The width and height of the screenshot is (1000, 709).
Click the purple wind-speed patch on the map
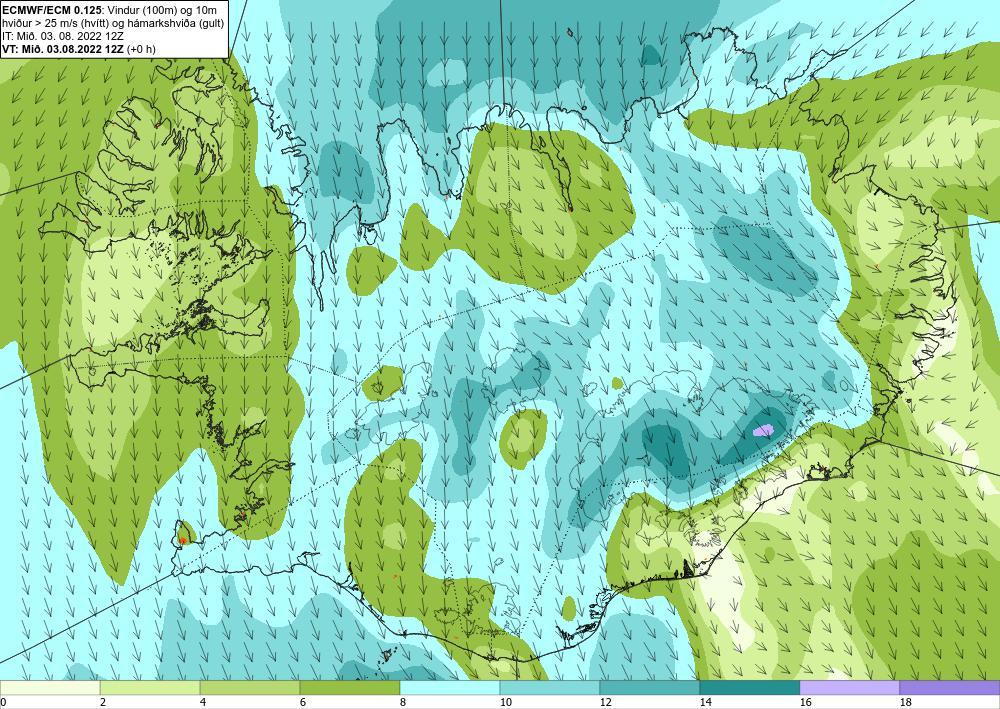763,430
